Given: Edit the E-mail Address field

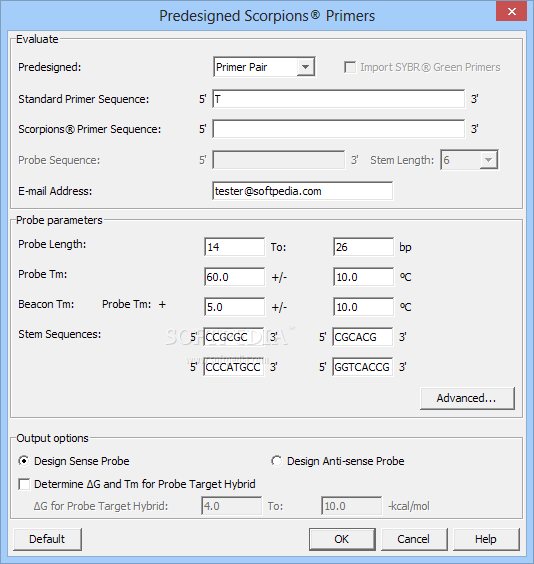Looking at the screenshot, I should click(302, 191).
